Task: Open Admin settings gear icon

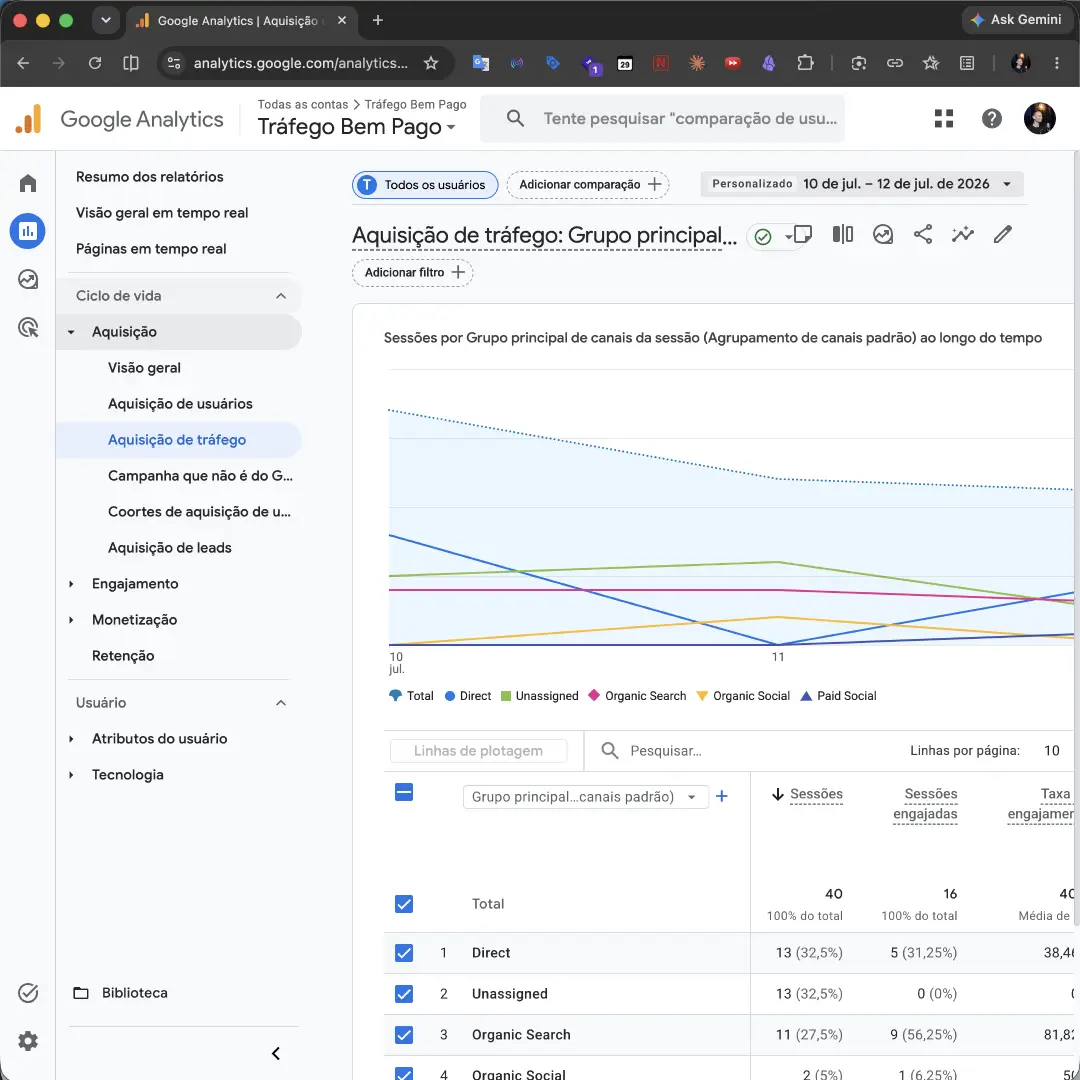Action: 28,1040
